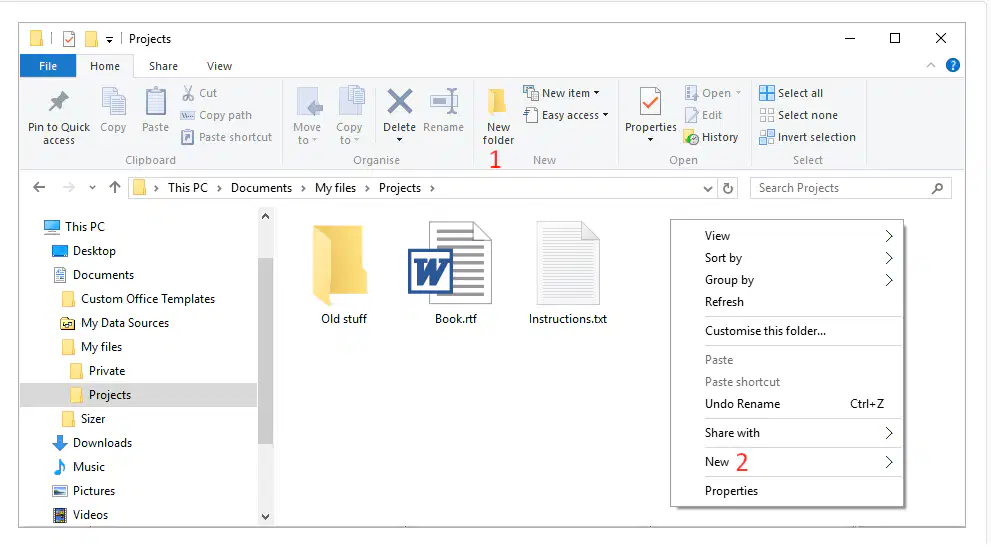Expand the Easy access dropdown
This screenshot has height=552, width=991.
pos(605,115)
